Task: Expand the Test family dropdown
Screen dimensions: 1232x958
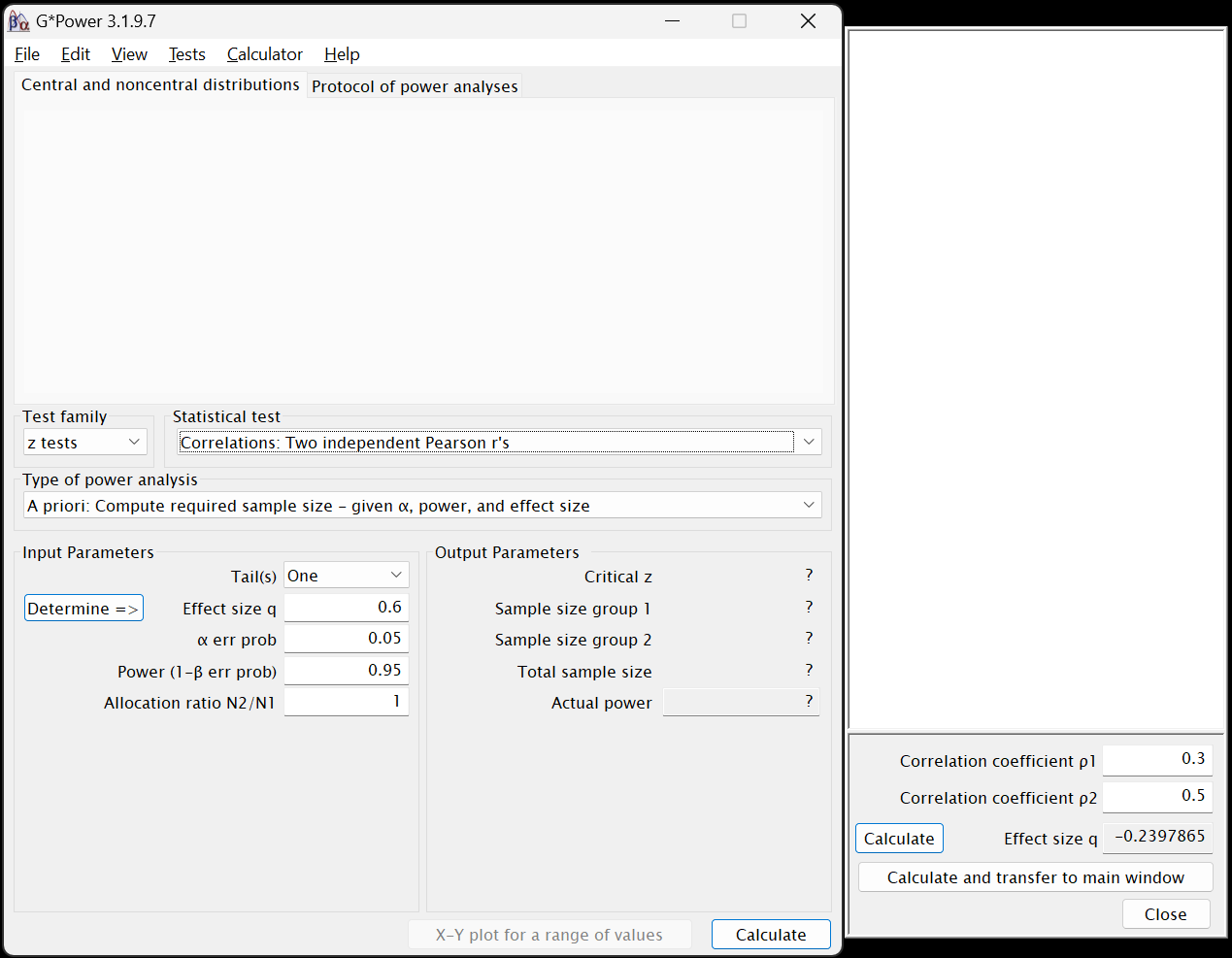Action: (x=85, y=443)
